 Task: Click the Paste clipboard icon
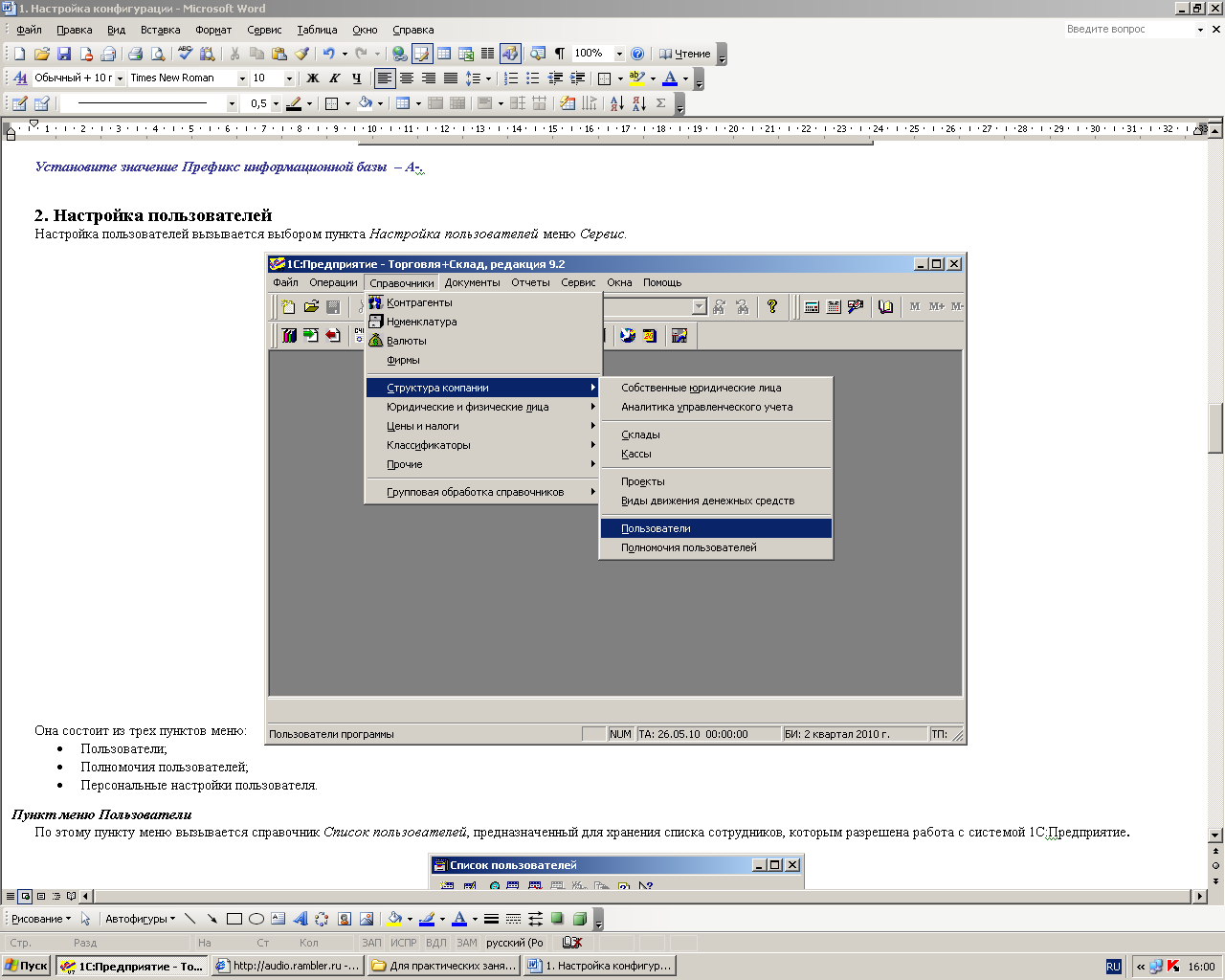[279, 54]
